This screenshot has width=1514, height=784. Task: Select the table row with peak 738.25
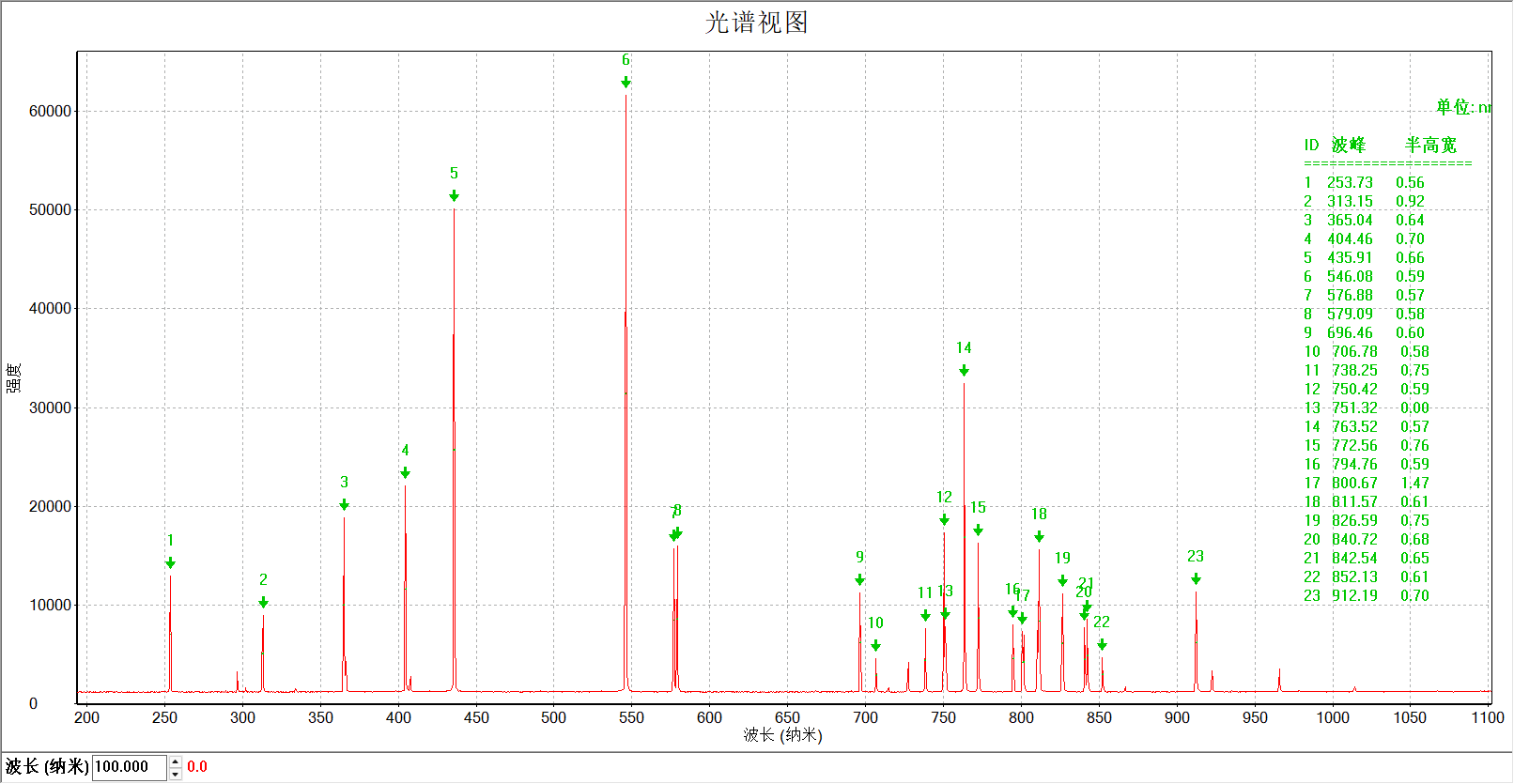point(1367,370)
